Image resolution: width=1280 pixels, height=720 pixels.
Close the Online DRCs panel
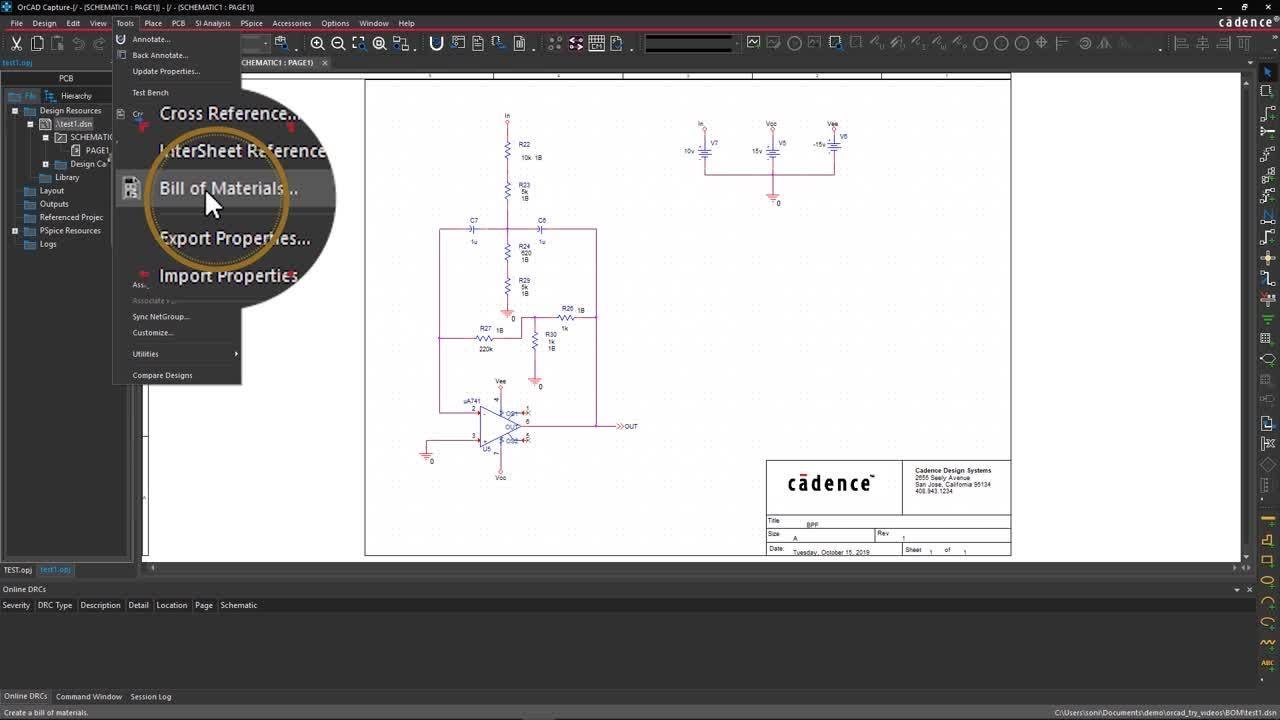click(1250, 590)
